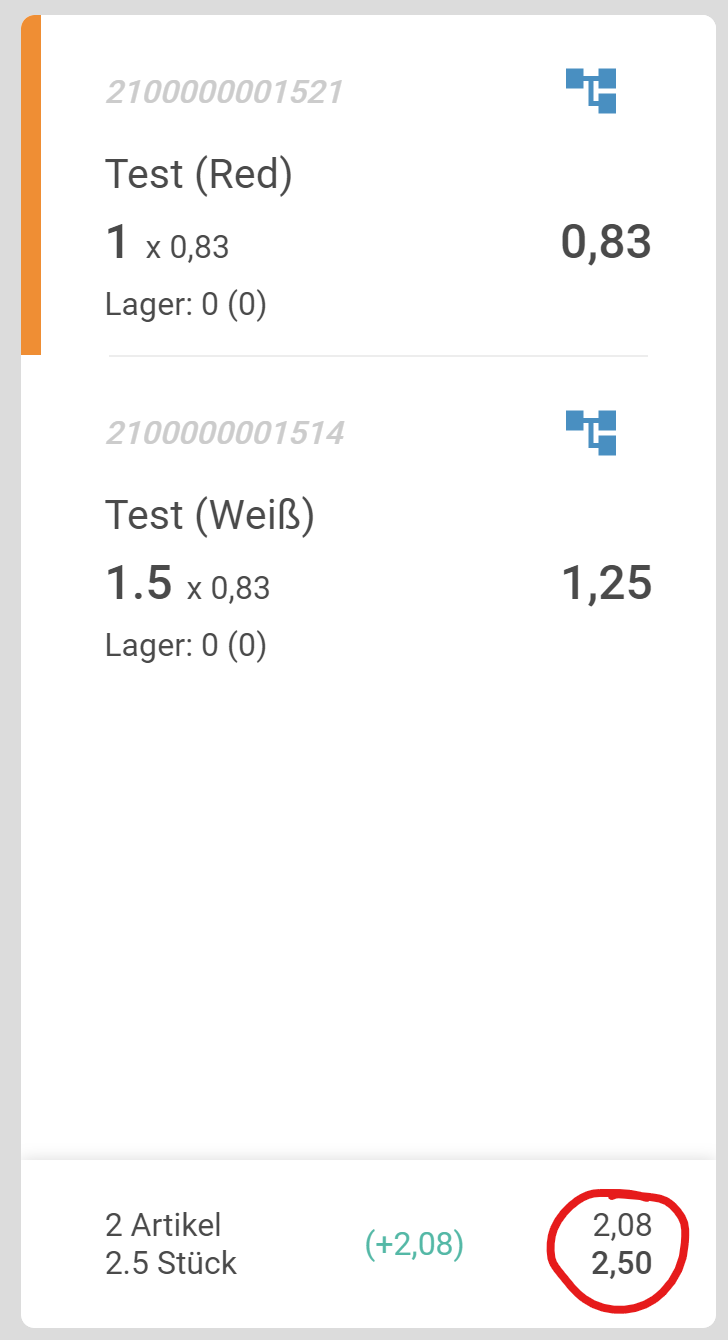Select the Test (Red) item name

click(x=199, y=175)
